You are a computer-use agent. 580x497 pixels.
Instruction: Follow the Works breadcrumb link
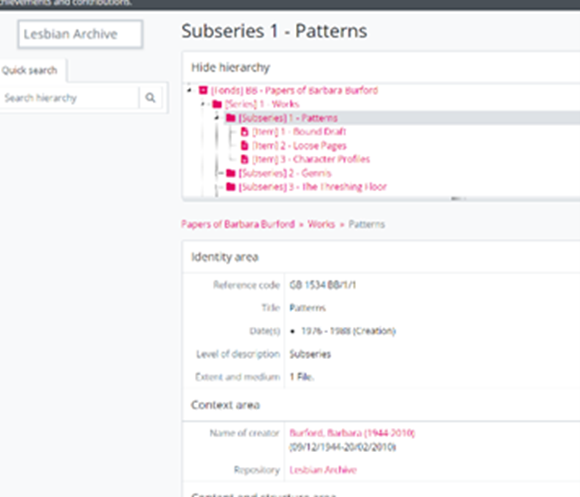[321, 224]
